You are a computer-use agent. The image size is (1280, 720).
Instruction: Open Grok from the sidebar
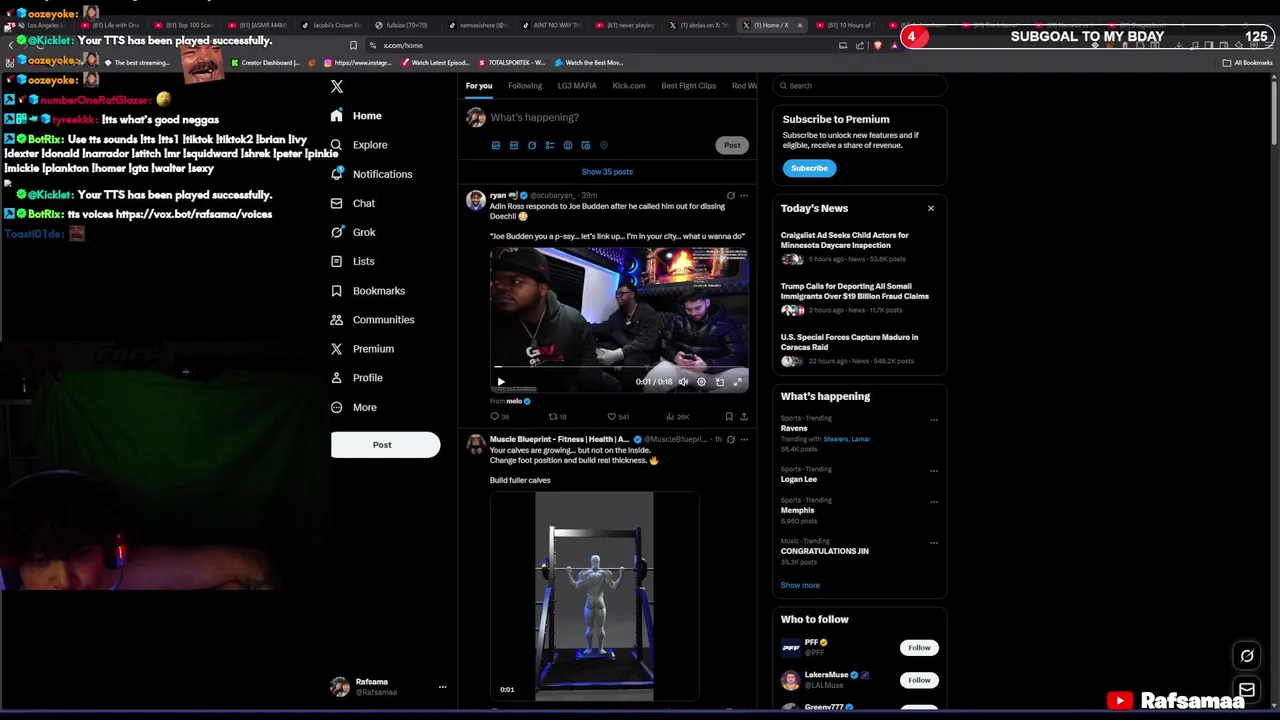(x=352, y=232)
